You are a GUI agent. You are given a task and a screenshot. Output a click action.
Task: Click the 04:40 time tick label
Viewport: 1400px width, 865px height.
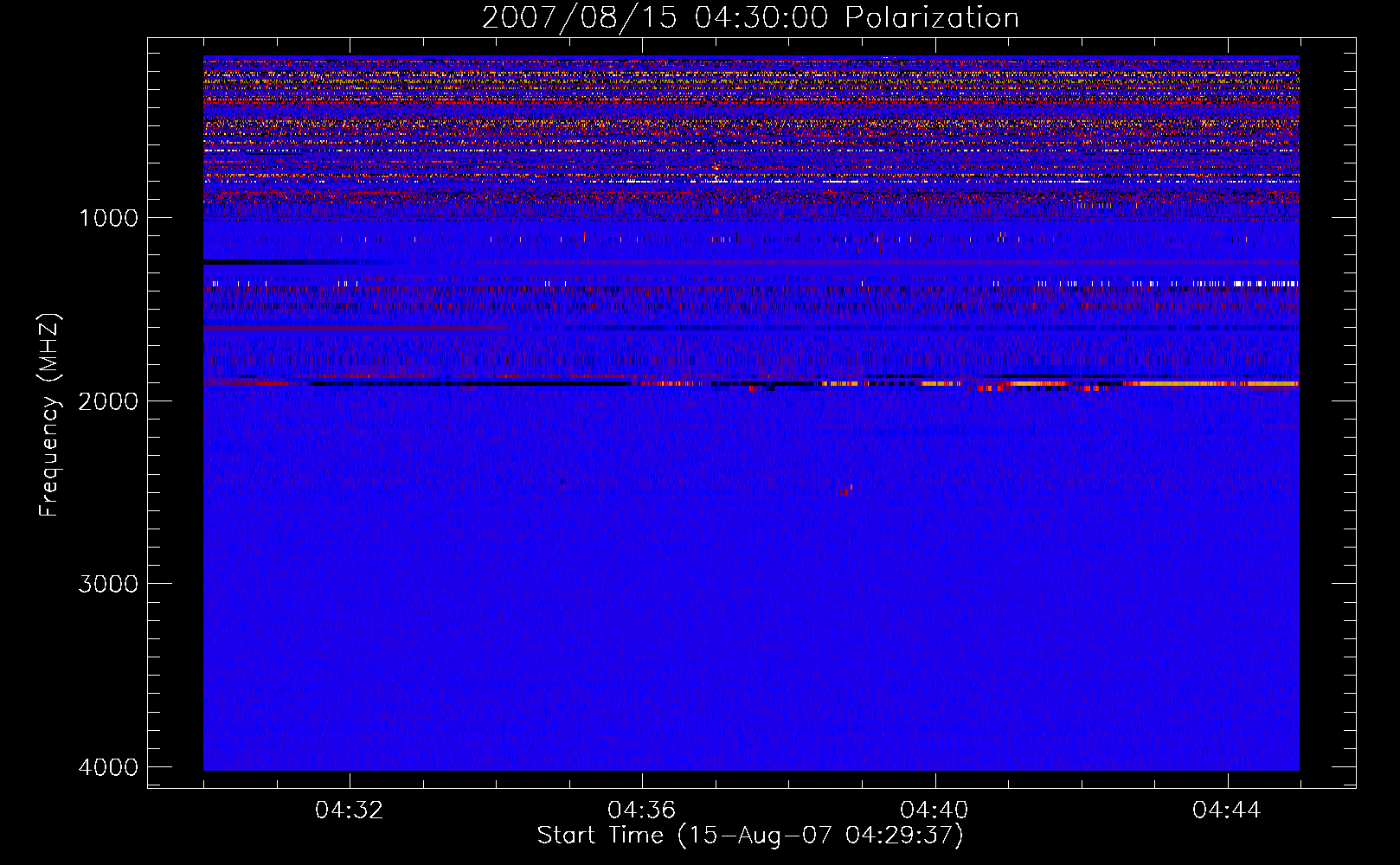point(934,811)
